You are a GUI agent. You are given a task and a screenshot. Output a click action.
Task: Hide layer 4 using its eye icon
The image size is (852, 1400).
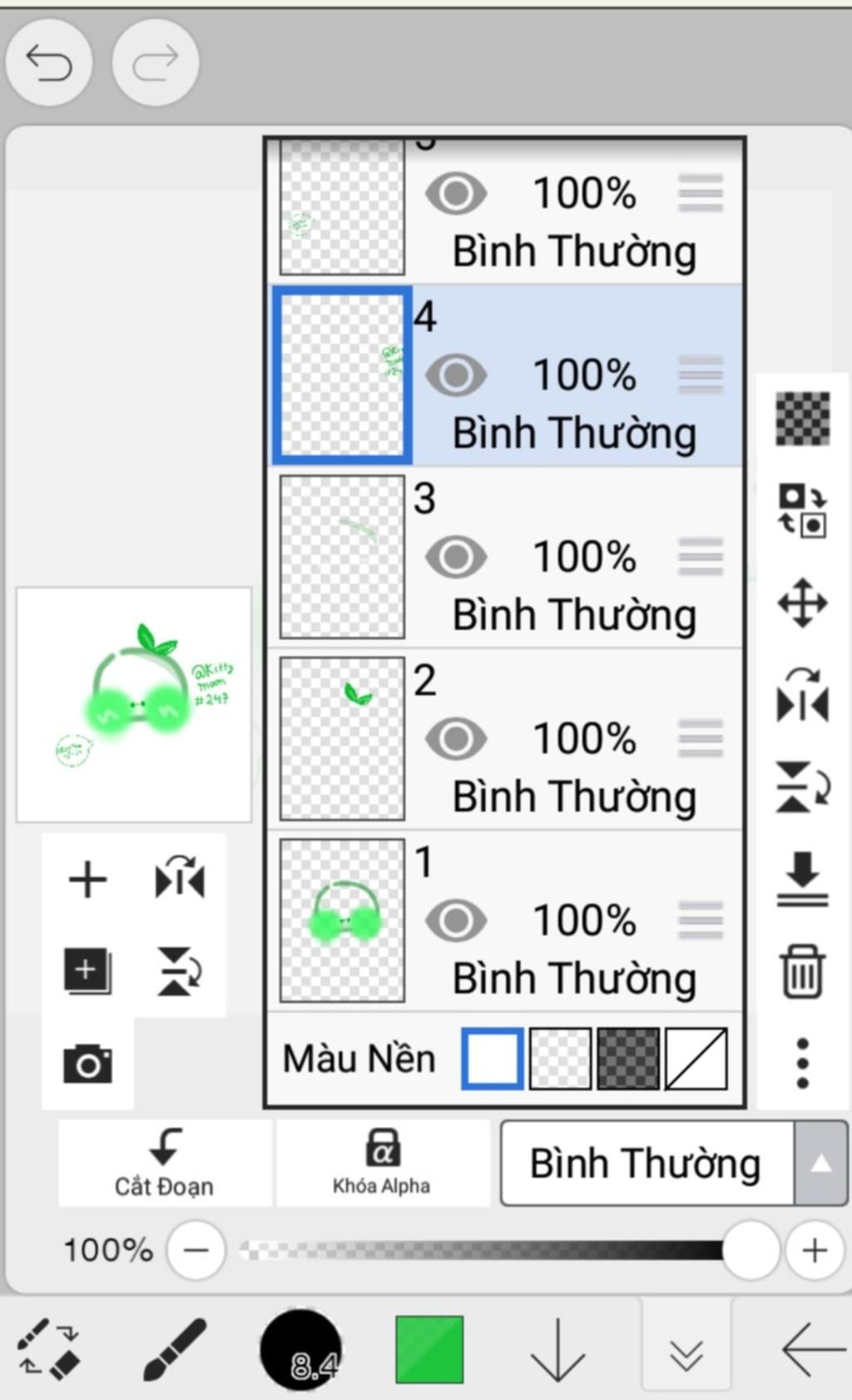click(456, 375)
